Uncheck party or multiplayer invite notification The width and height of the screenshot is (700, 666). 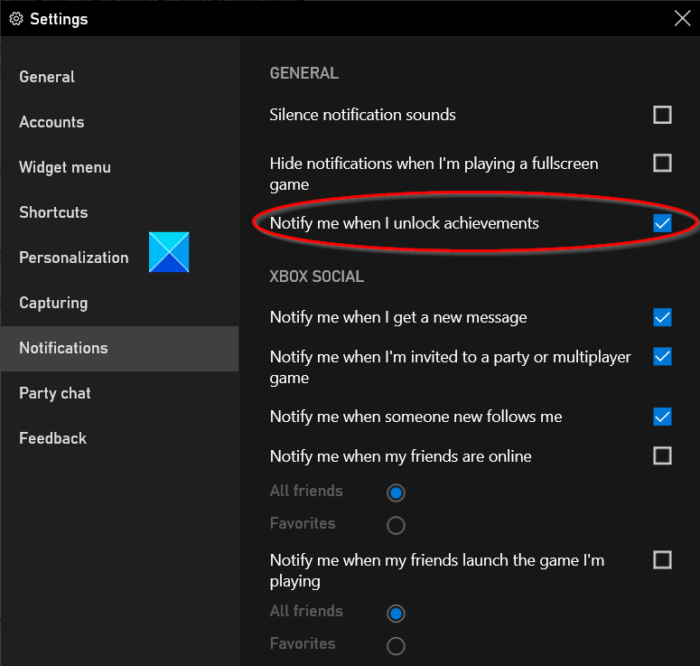coord(662,356)
